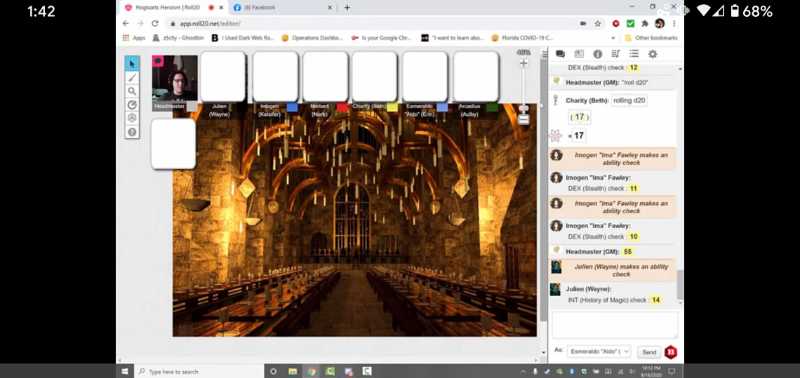Image resolution: width=800 pixels, height=378 pixels.
Task: Zoom out with the minus button
Action: (x=523, y=120)
